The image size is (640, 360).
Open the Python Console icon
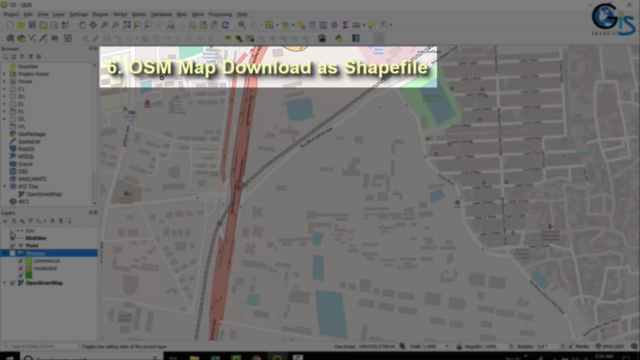point(339,38)
